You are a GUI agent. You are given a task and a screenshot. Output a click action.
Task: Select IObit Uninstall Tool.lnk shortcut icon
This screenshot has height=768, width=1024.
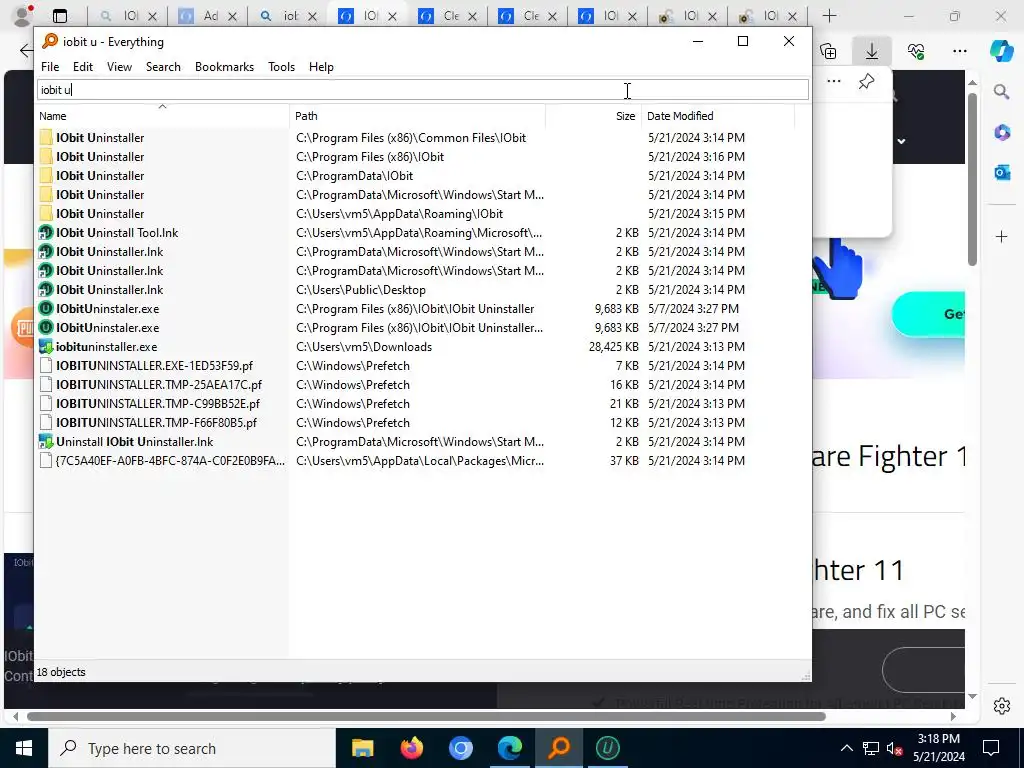pos(46,232)
